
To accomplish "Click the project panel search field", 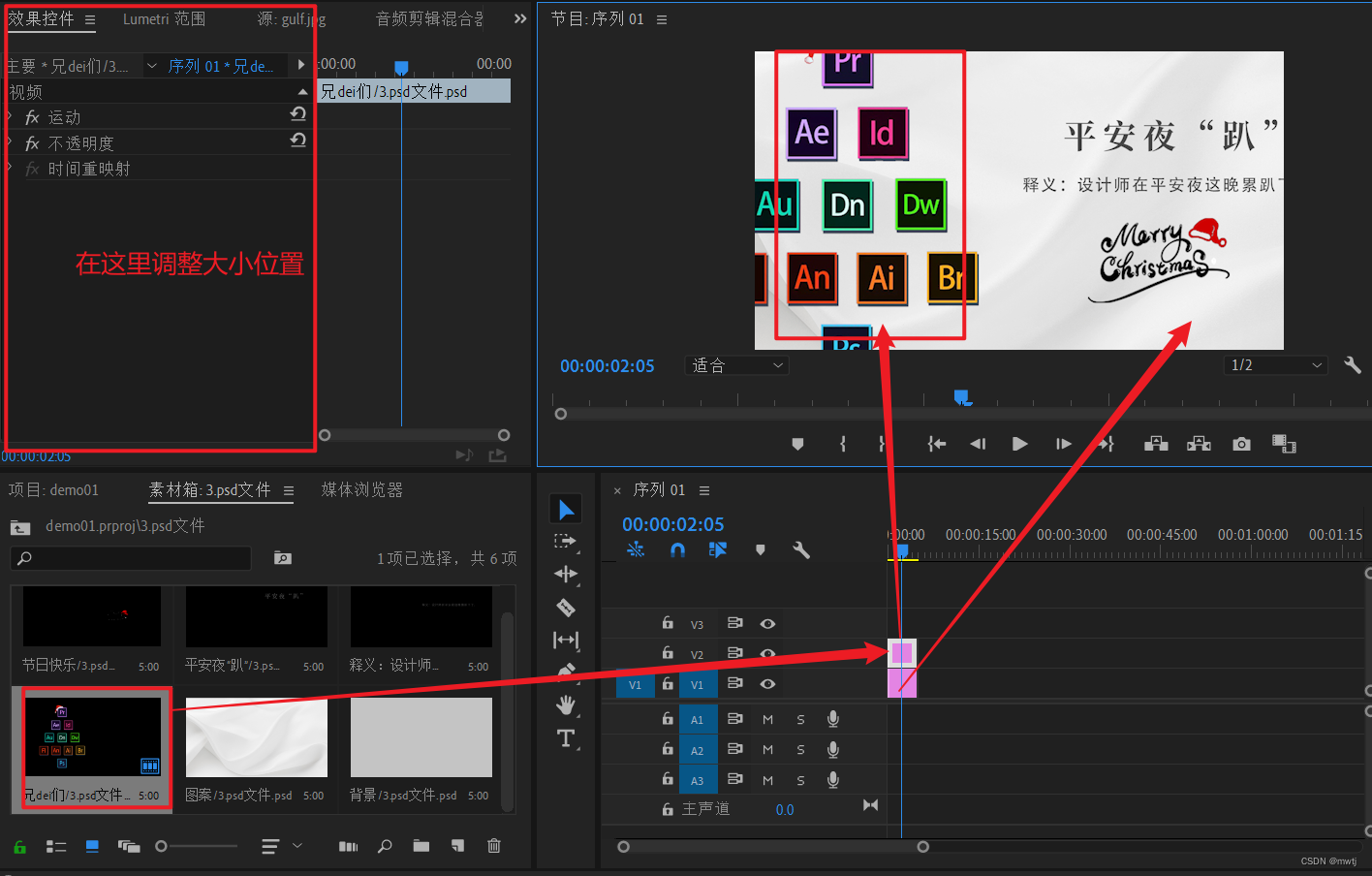I will (131, 558).
